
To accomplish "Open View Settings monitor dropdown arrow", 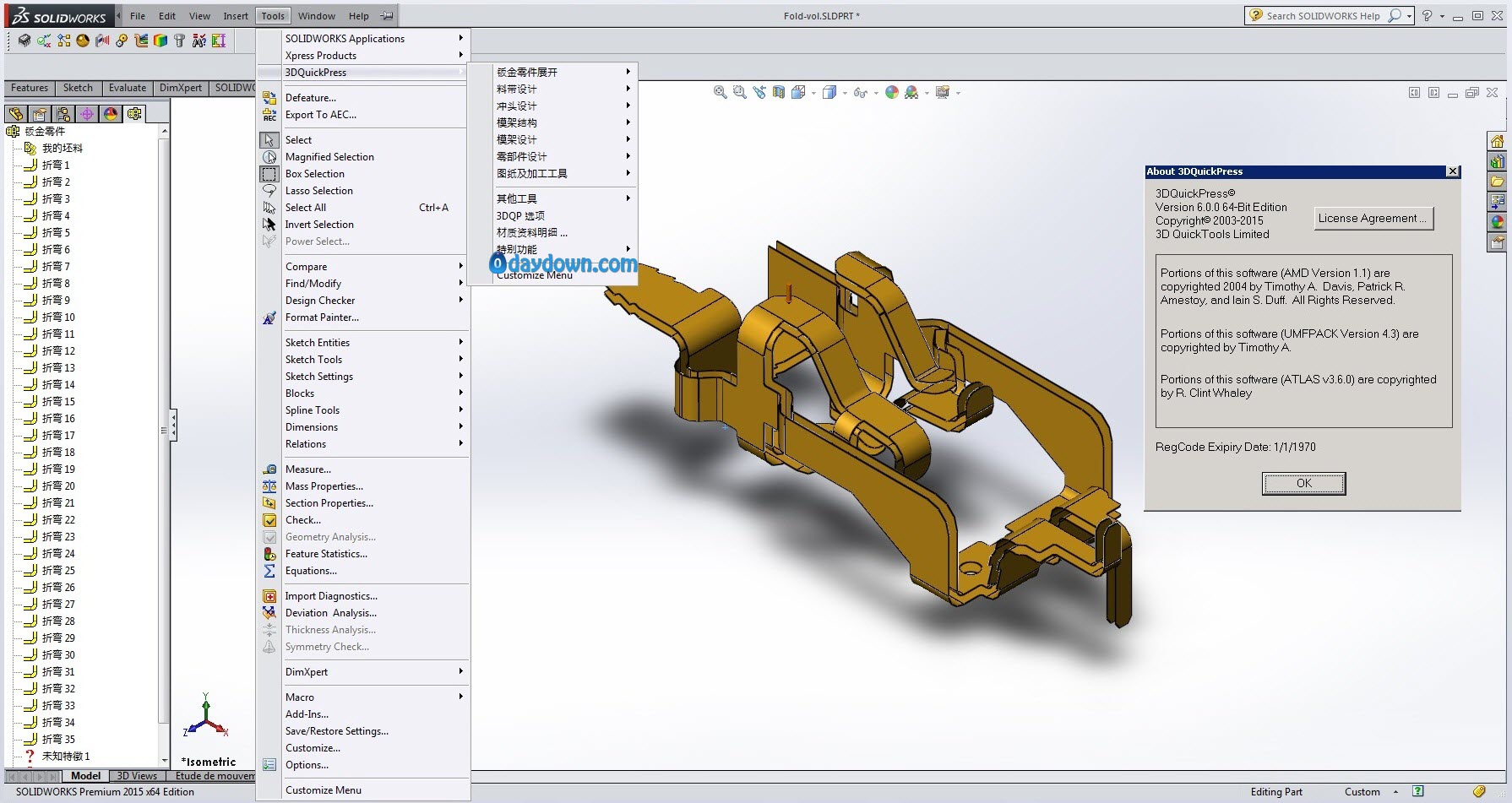I will point(959,93).
